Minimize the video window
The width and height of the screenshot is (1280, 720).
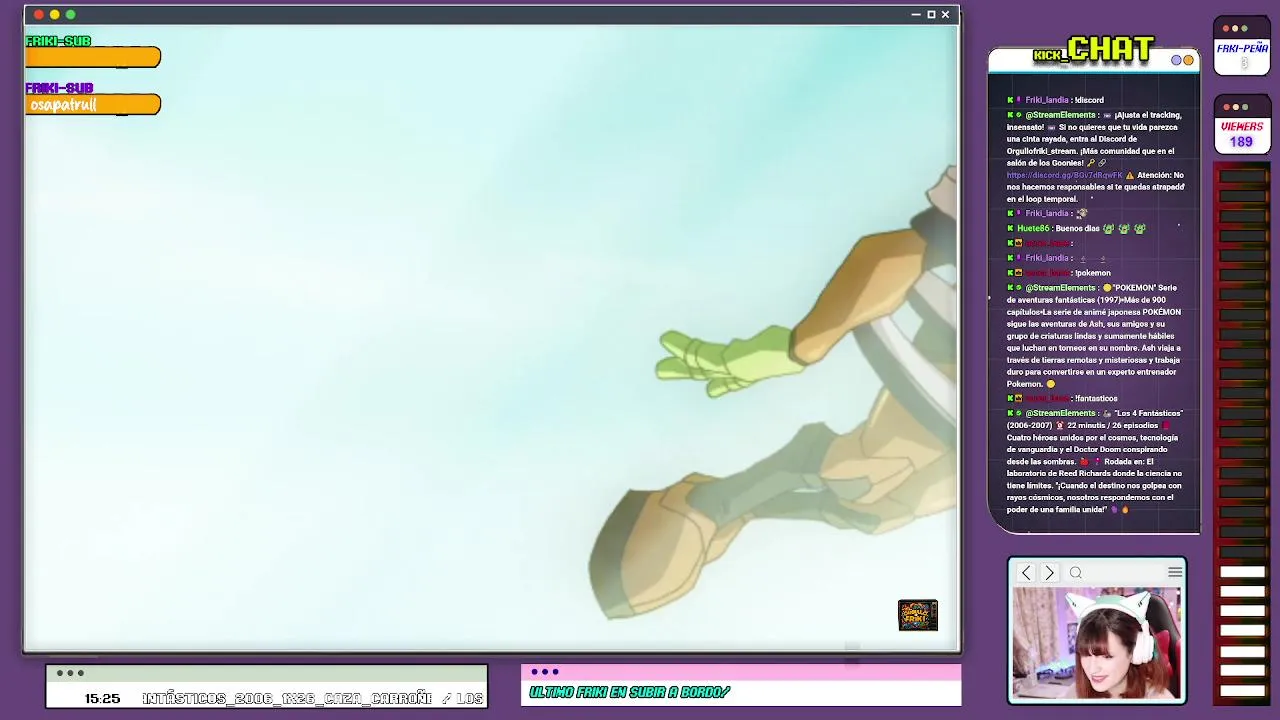(916, 14)
